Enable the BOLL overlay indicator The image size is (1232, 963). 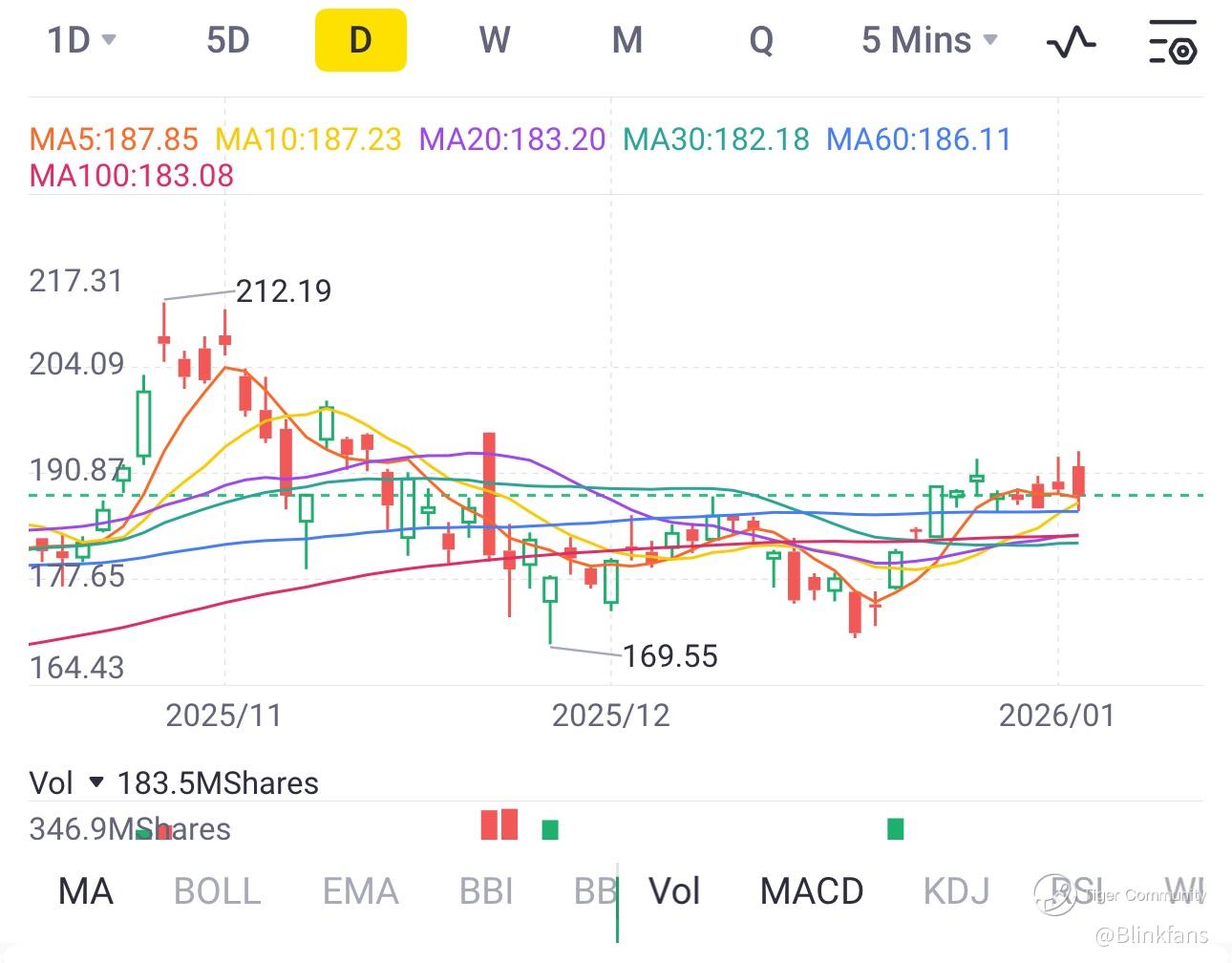click(x=218, y=891)
